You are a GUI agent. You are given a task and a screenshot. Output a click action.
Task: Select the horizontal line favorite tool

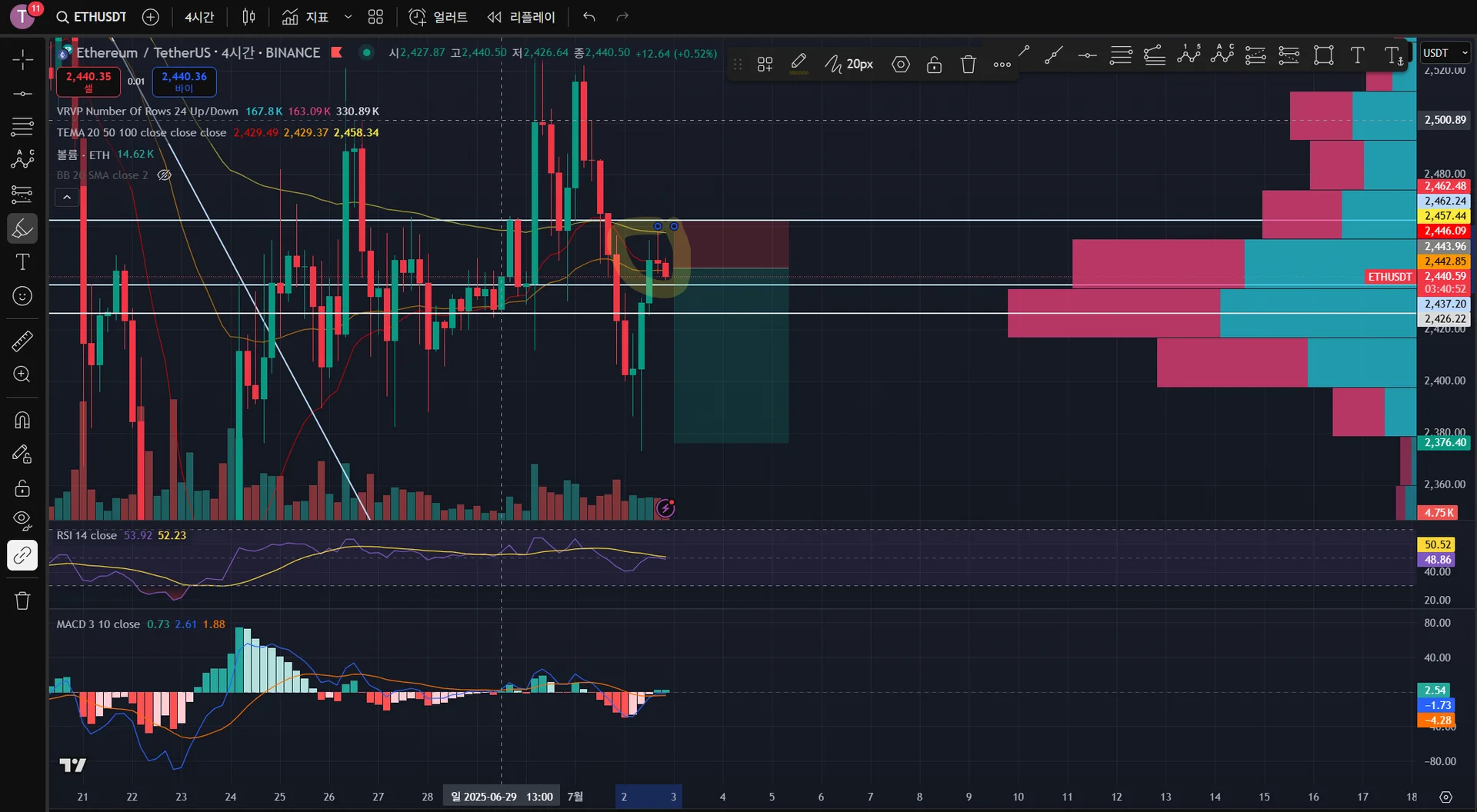[1087, 55]
